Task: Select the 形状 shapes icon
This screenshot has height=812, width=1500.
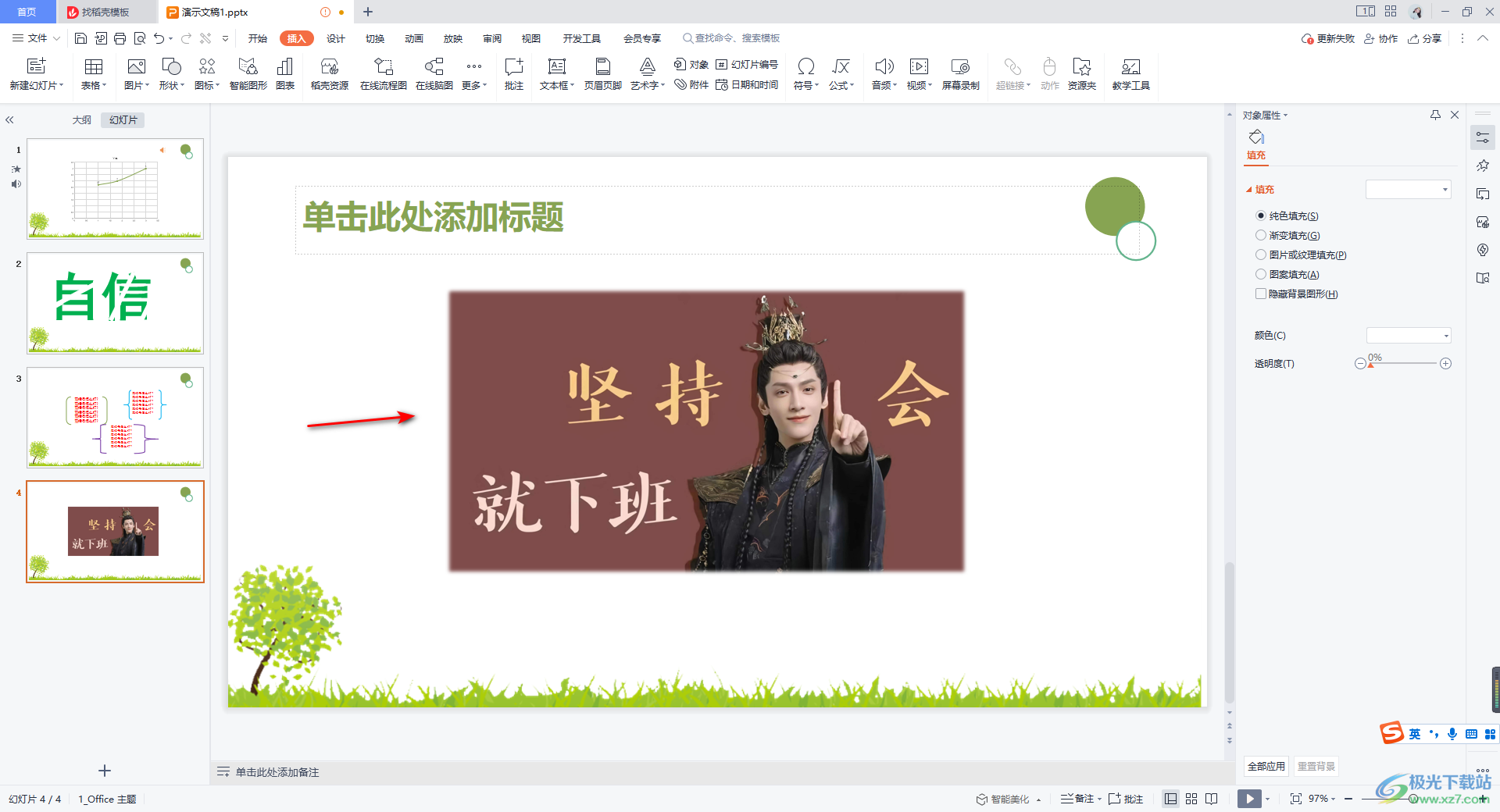Action: (x=171, y=67)
